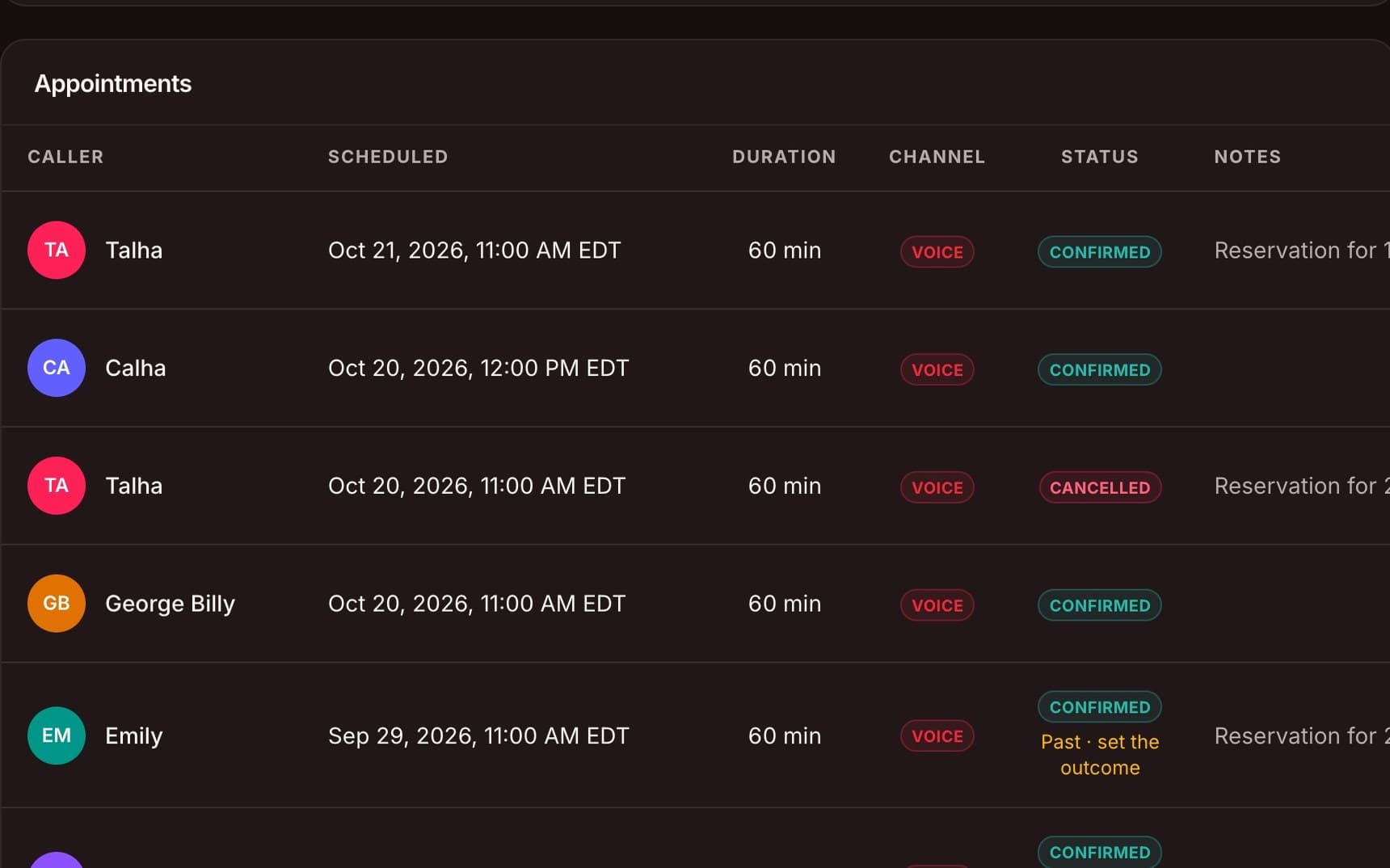Click 'Sep 29, 2026, 11:00 AM EDT'
The image size is (1390, 868).
pyautogui.click(x=478, y=735)
